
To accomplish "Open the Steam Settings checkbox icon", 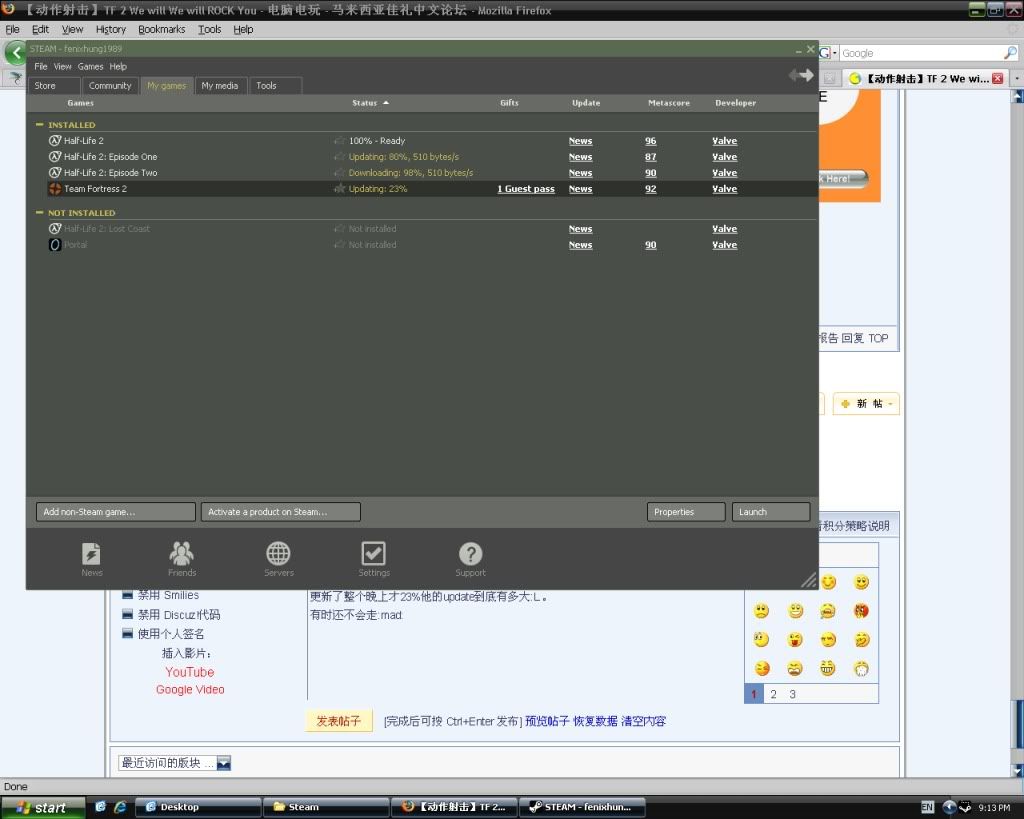I will (374, 559).
